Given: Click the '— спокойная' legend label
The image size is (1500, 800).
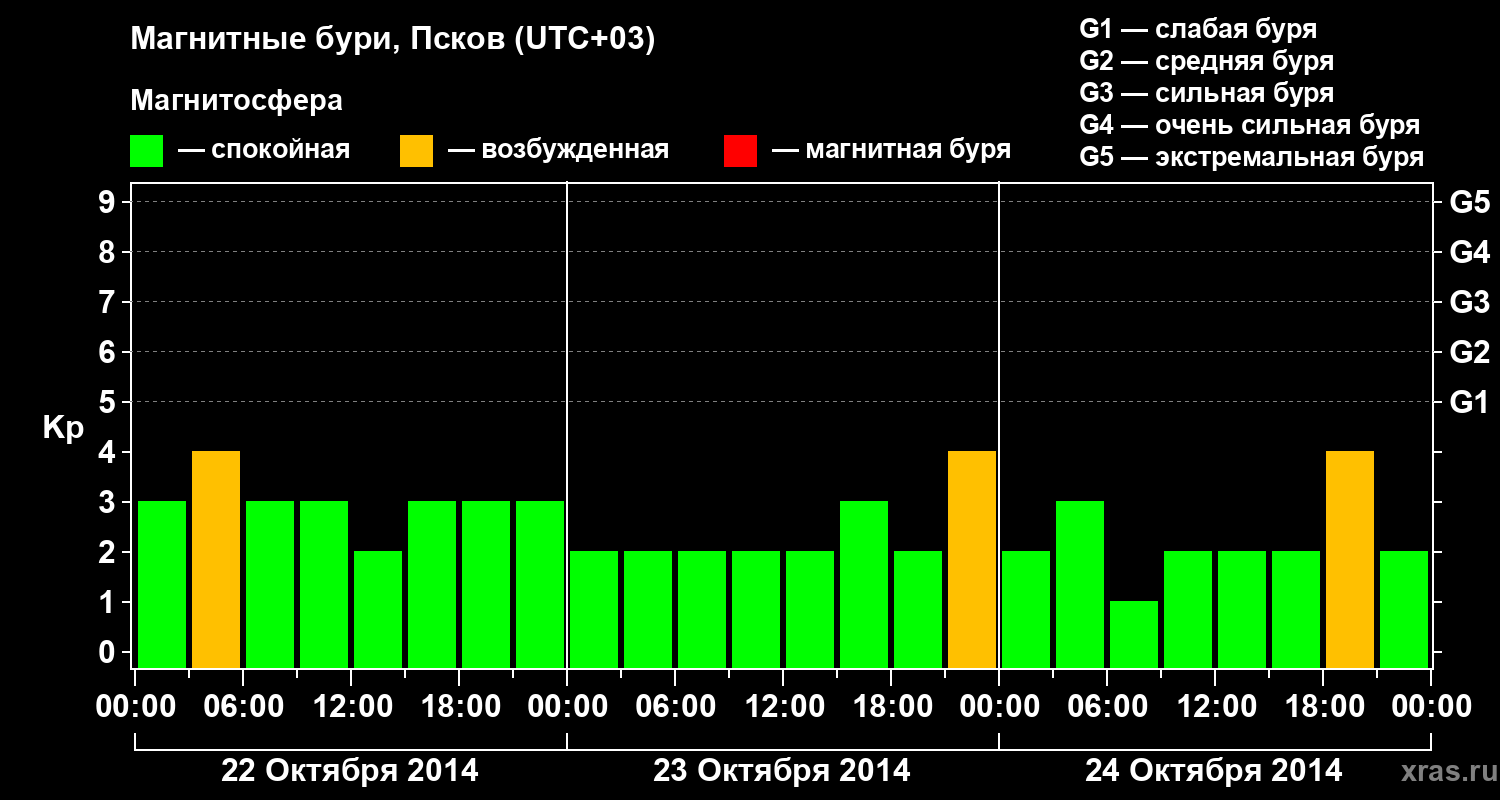Looking at the screenshot, I should pos(264,150).
